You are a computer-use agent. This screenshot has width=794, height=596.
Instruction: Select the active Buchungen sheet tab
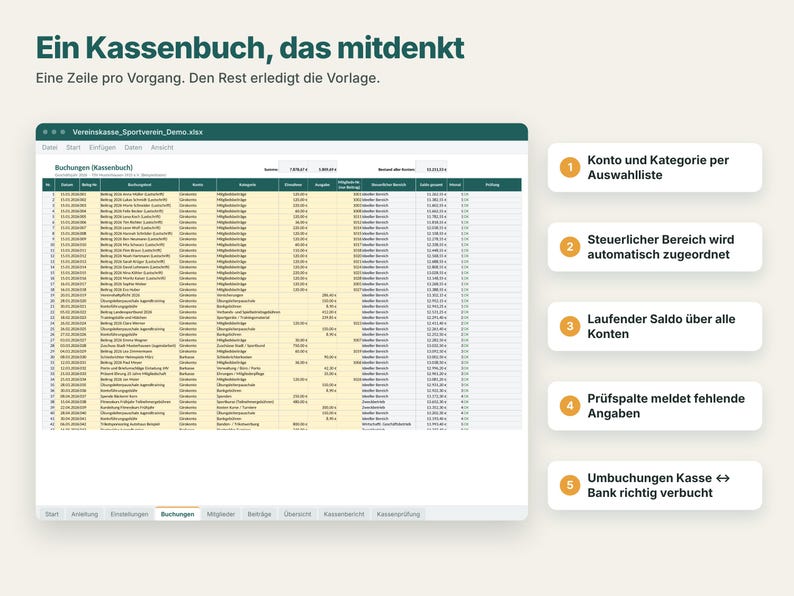point(177,513)
